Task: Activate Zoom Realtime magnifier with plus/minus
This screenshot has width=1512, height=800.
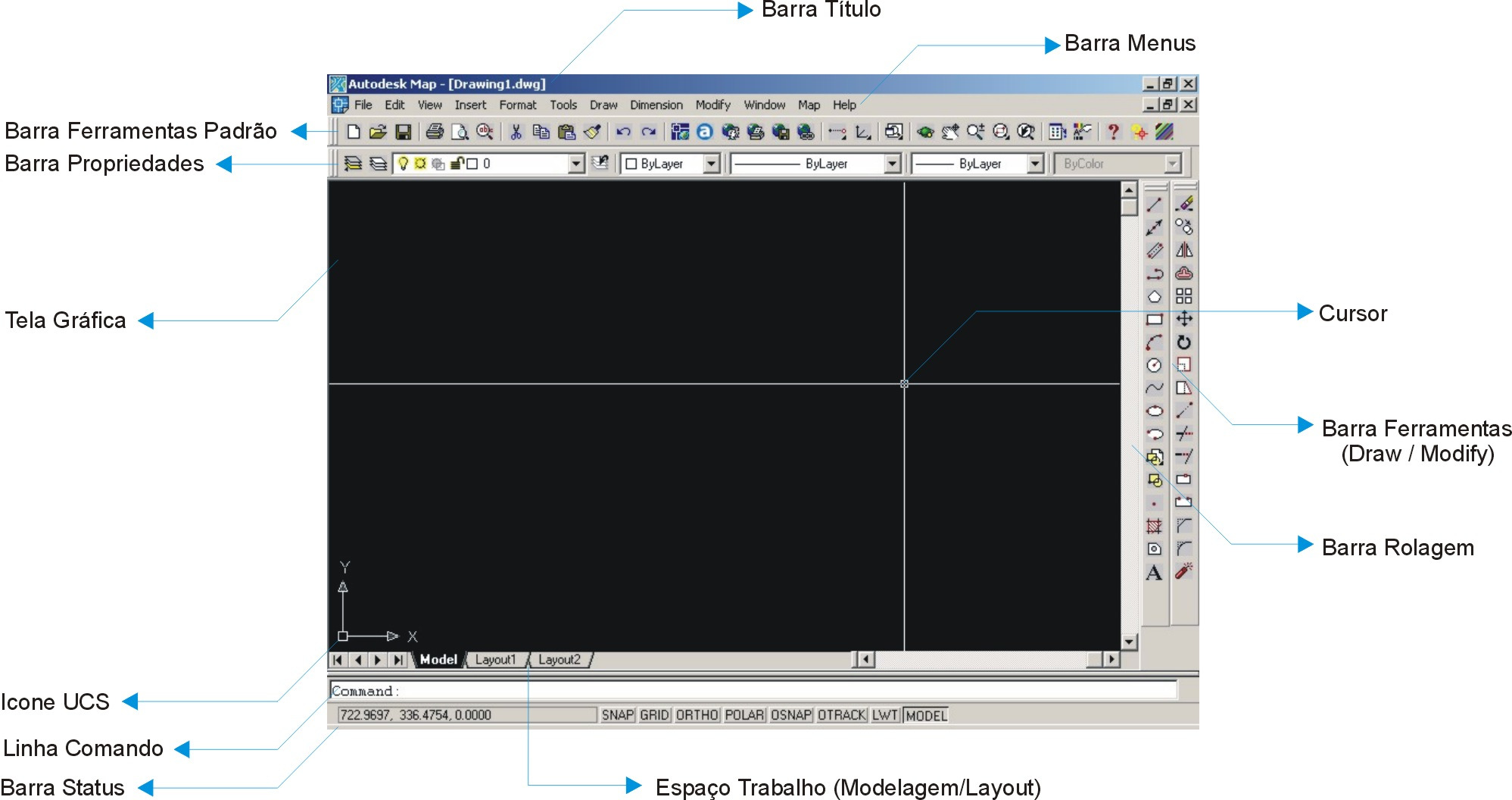Action: tap(975, 132)
